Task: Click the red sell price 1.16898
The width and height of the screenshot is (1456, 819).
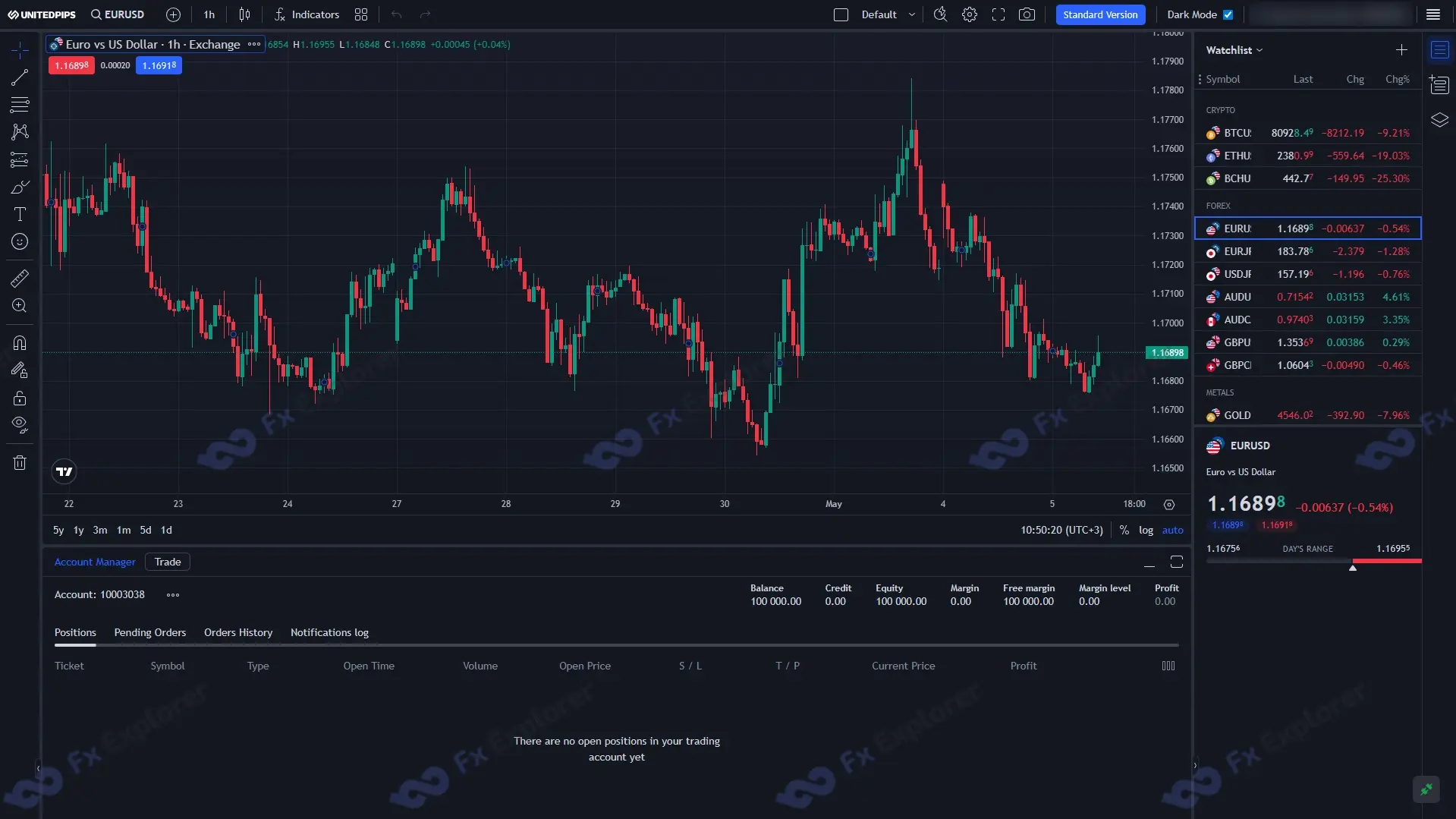Action: click(x=71, y=65)
